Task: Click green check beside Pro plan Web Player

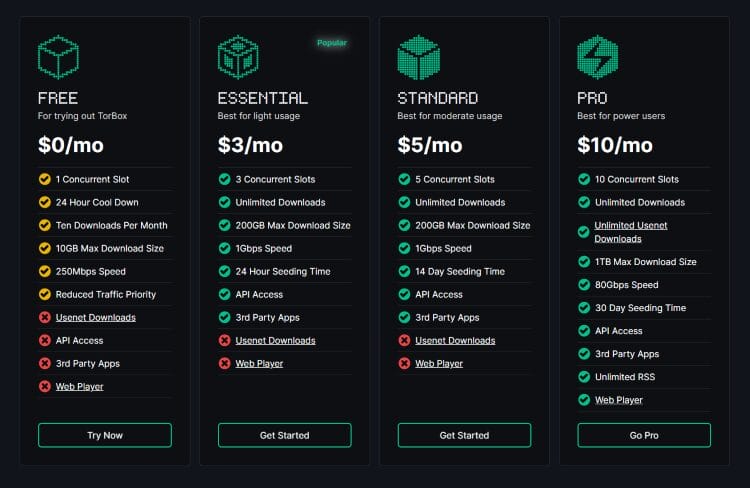Action: [584, 399]
